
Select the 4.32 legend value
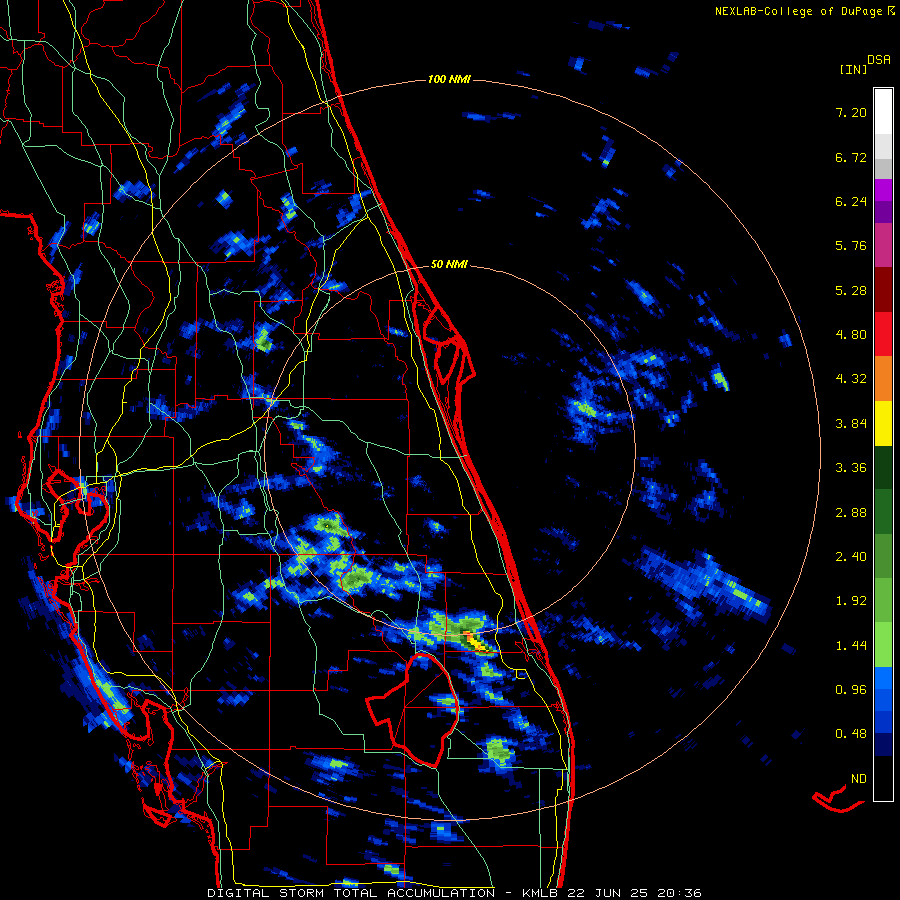point(851,379)
